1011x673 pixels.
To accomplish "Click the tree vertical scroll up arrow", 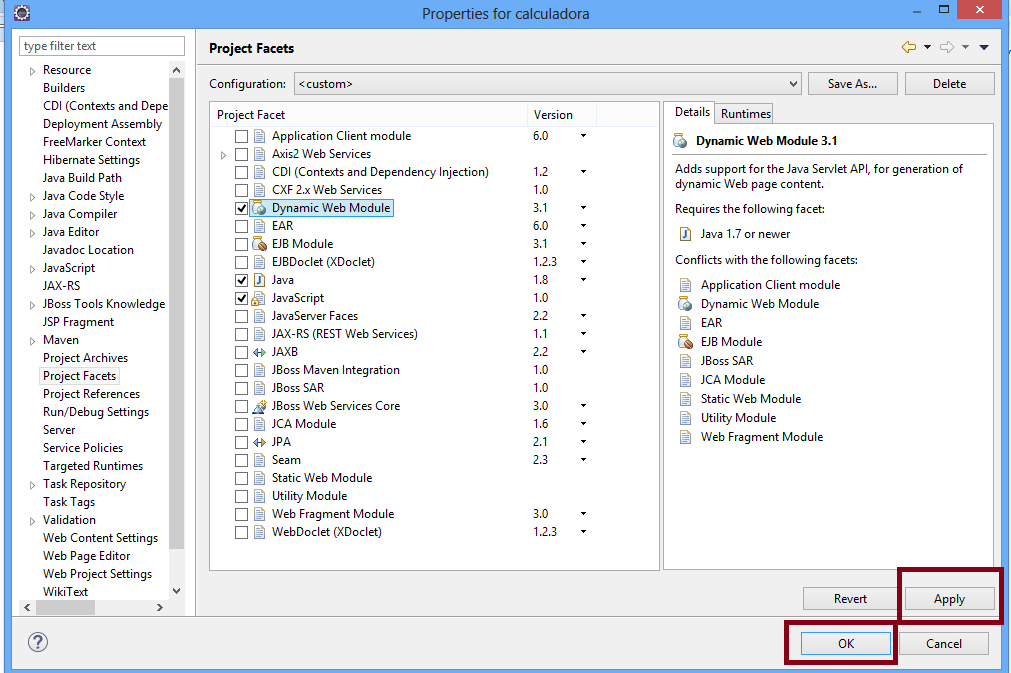I will point(177,70).
